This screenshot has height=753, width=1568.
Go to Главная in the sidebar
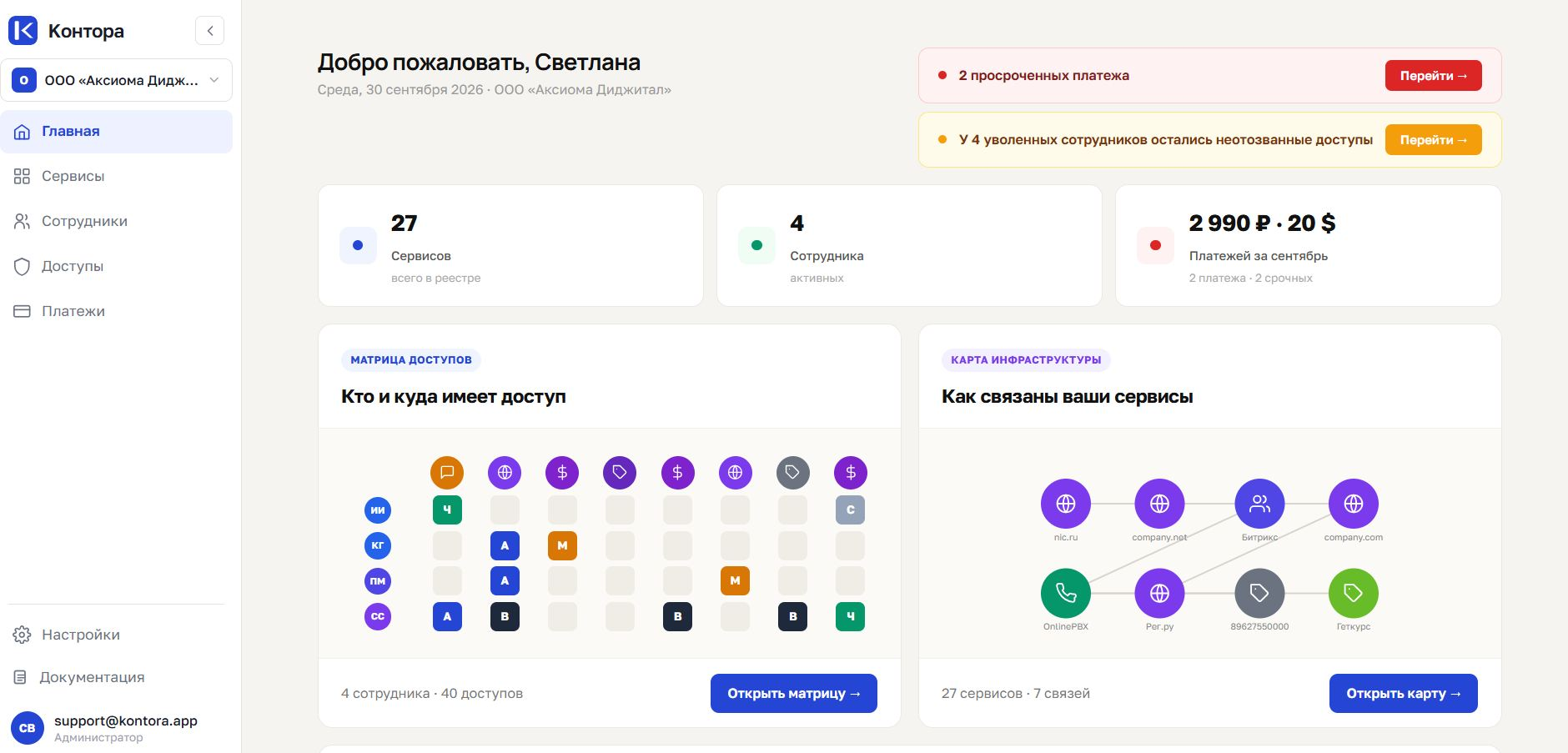(117, 132)
